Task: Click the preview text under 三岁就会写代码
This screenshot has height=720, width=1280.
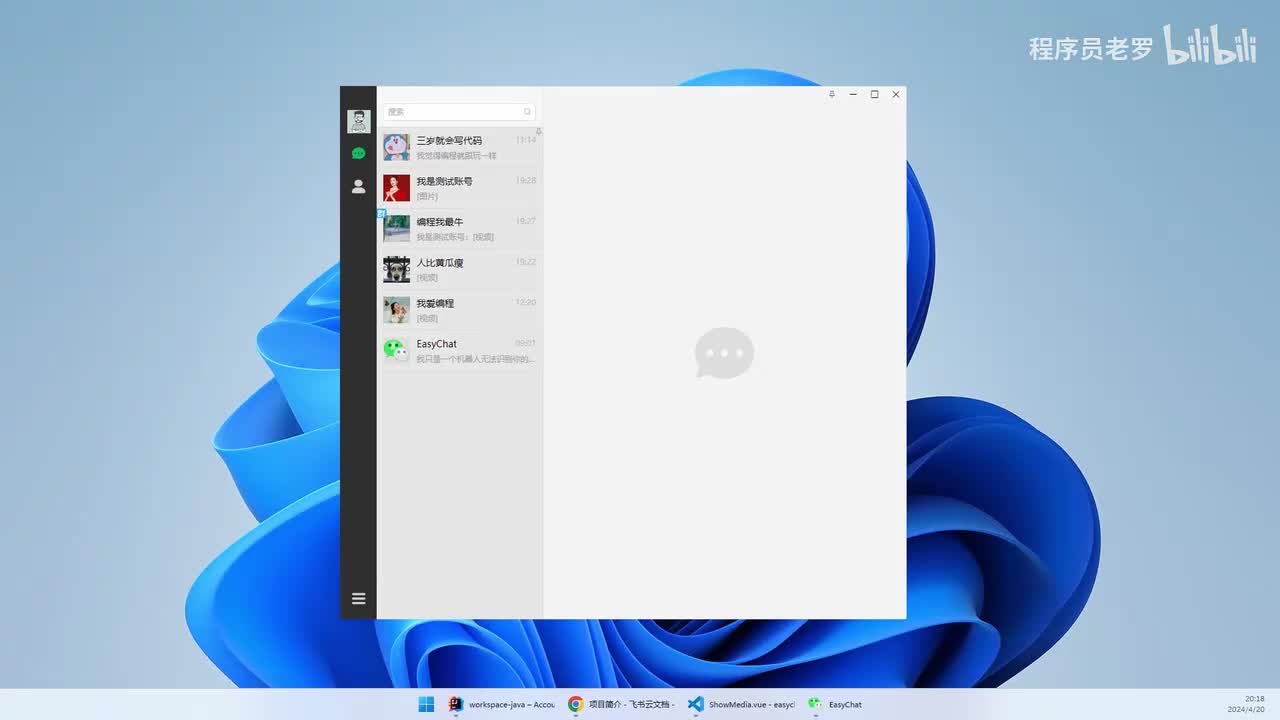Action: click(x=456, y=156)
